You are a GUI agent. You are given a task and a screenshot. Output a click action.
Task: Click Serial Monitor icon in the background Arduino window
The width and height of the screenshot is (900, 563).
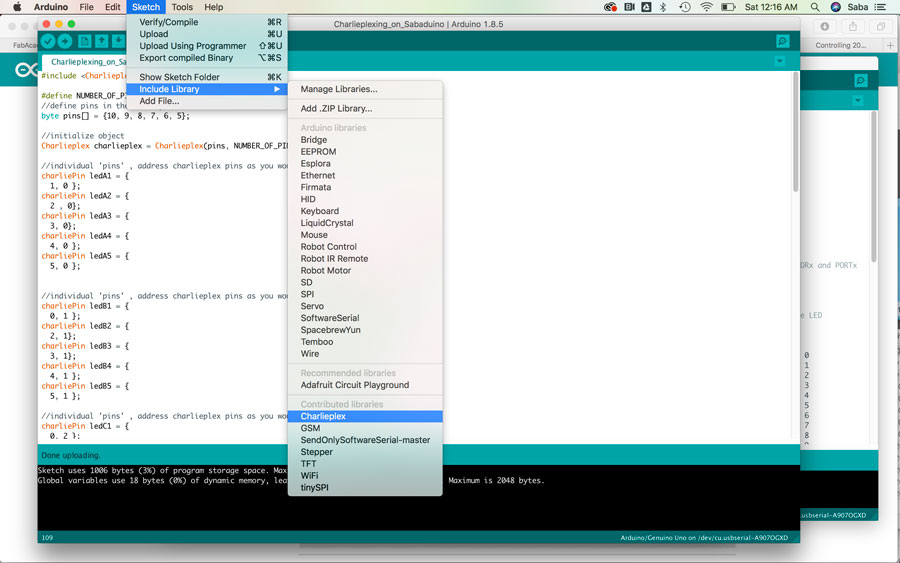pyautogui.click(x=860, y=81)
